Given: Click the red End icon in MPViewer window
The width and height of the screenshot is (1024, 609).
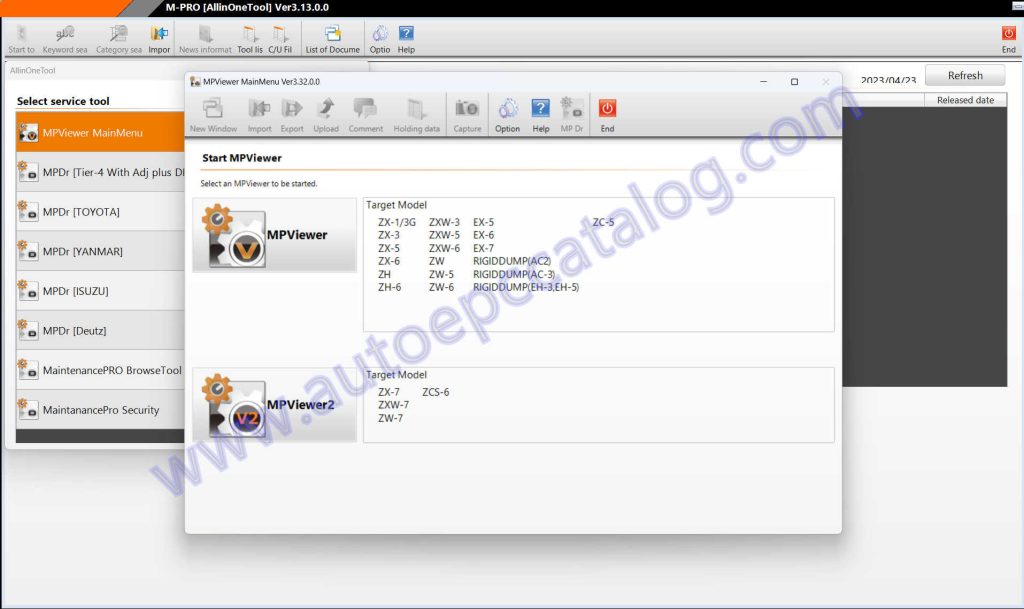Looking at the screenshot, I should pyautogui.click(x=607, y=112).
